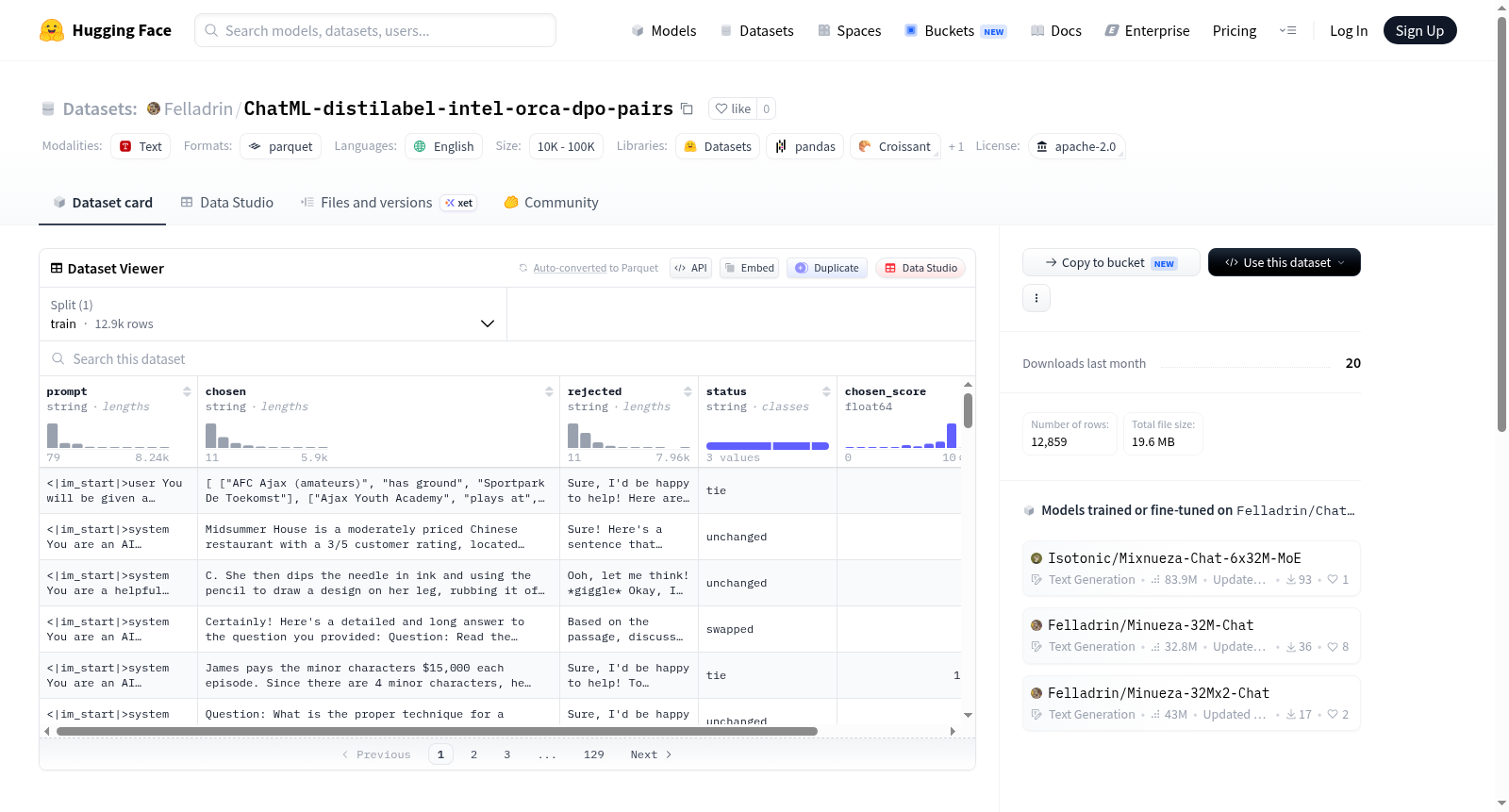Copy dataset name with the copy icon
The width and height of the screenshot is (1509, 812).
click(x=687, y=109)
